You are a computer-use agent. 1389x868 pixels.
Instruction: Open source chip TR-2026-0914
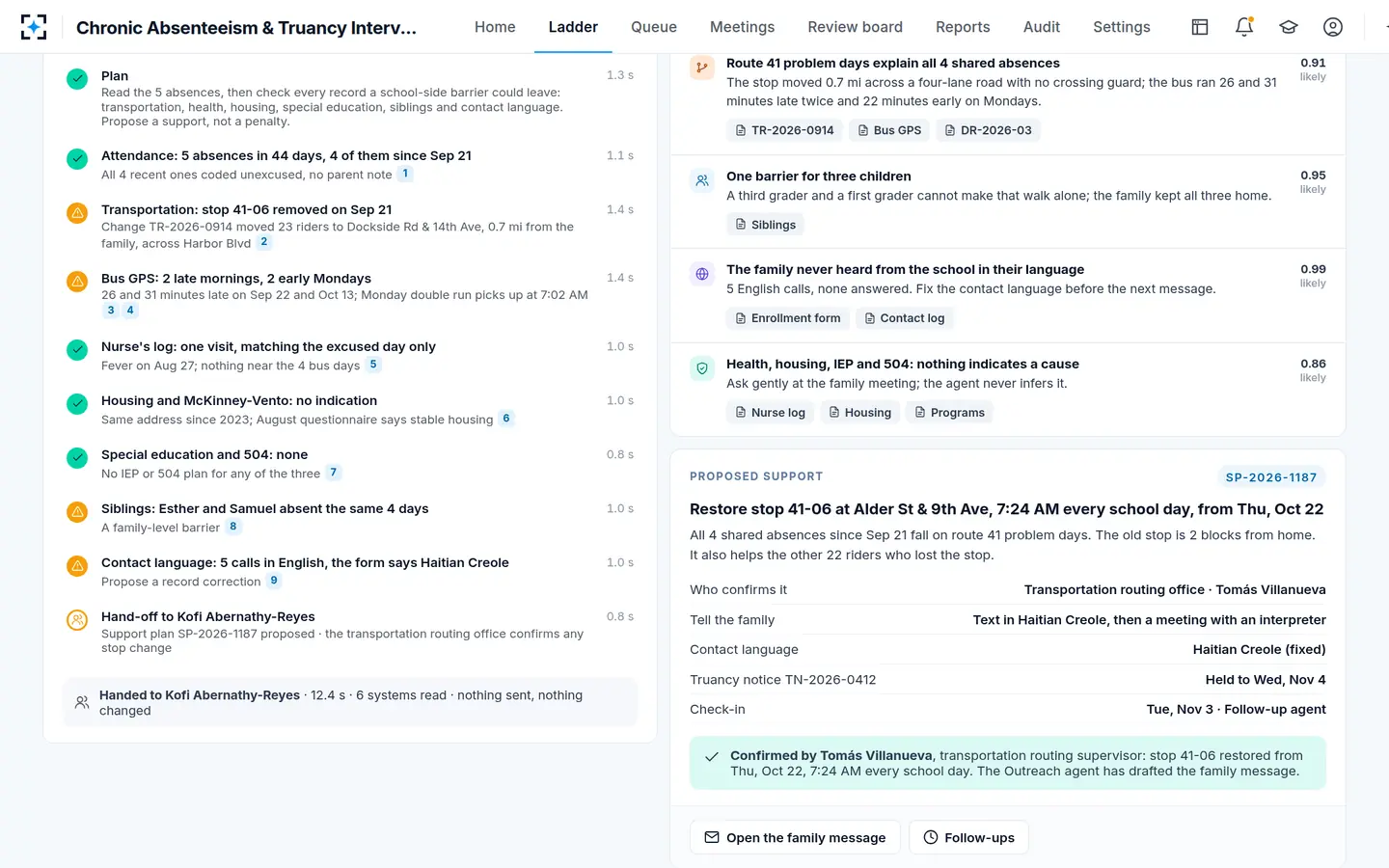pyautogui.click(x=784, y=130)
